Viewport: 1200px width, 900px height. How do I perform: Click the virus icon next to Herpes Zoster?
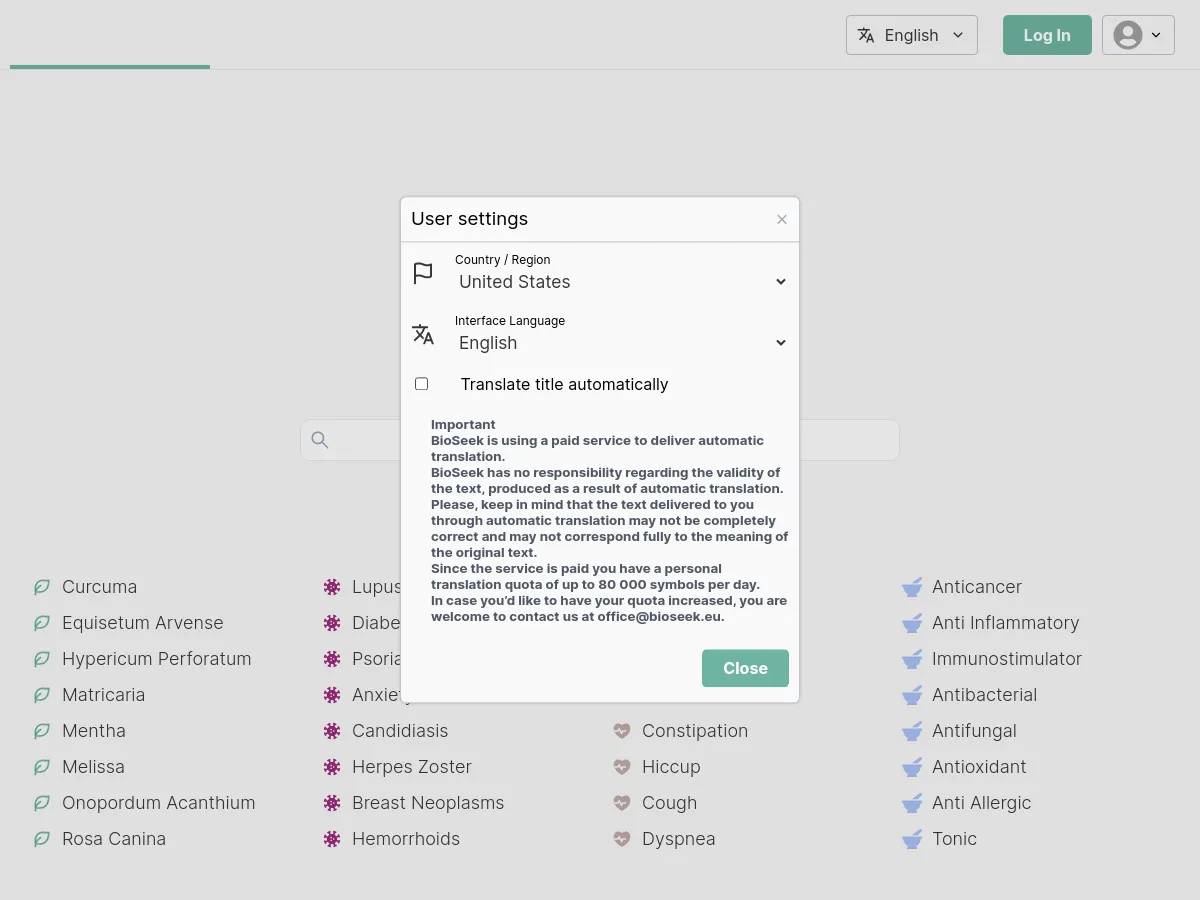[332, 767]
